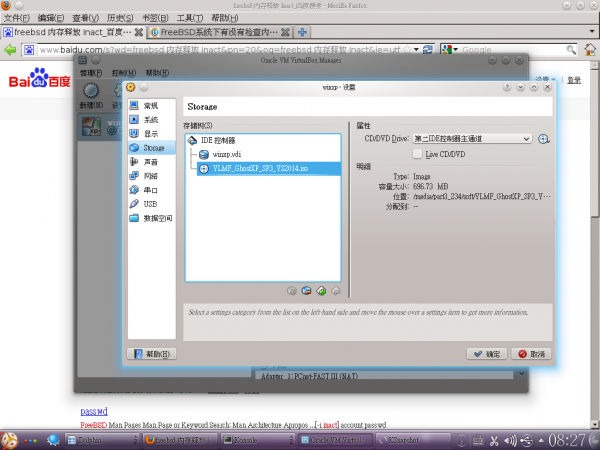This screenshot has width=600, height=450.
Task: Open the 声音 (Audio) settings category
Action: [152, 162]
